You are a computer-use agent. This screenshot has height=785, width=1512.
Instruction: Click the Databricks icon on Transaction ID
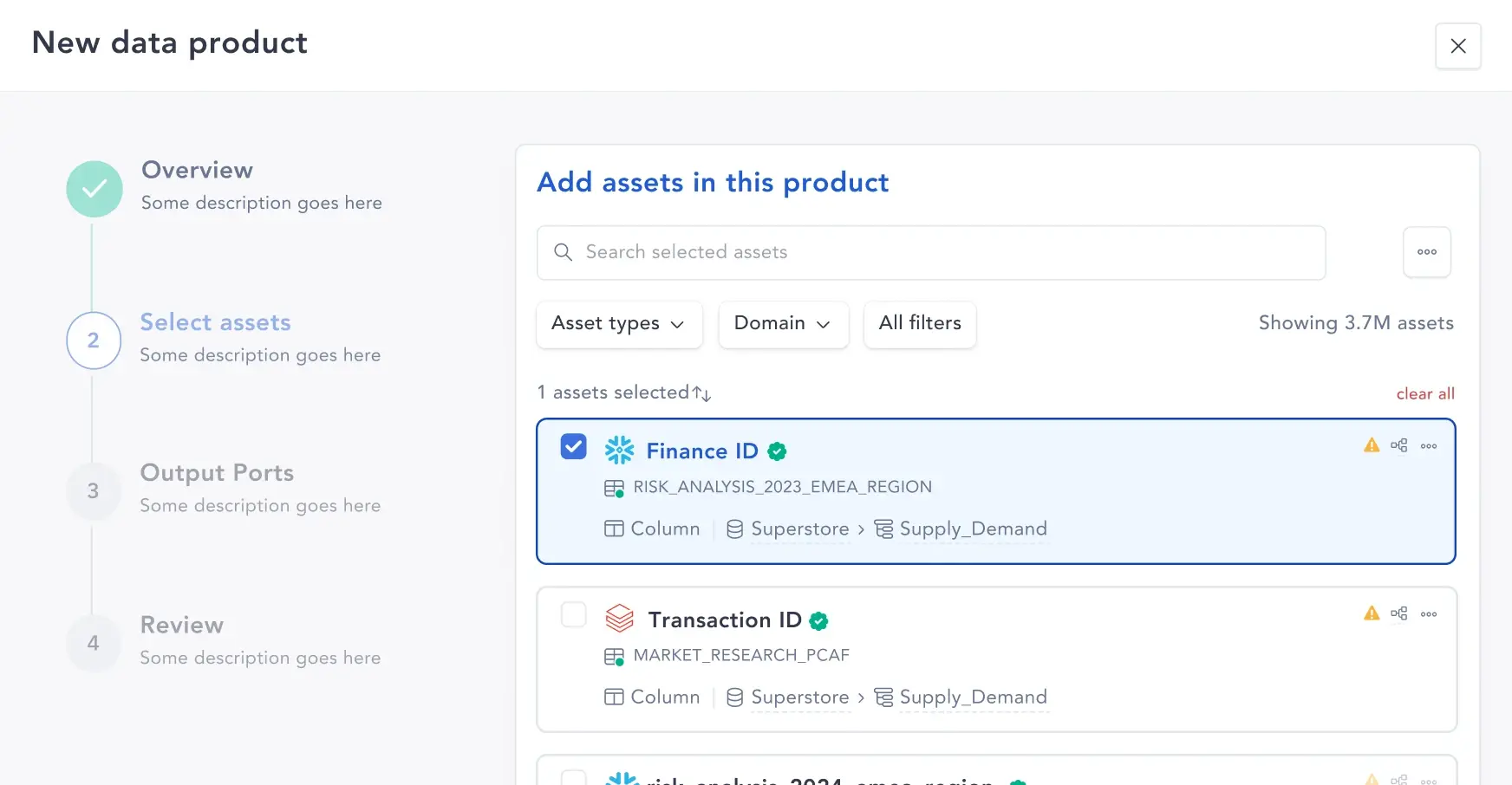[x=620, y=619]
